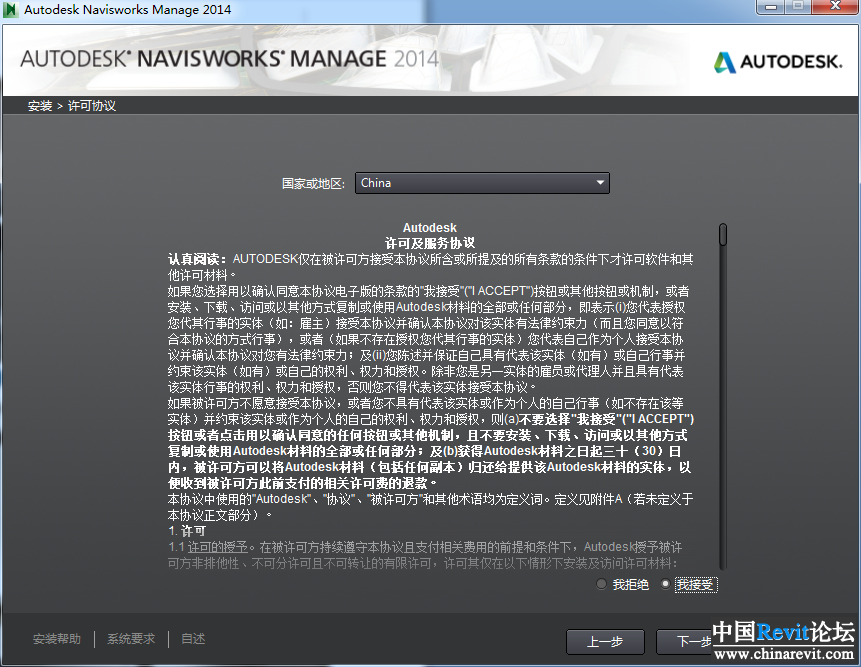Click the 上一步 (Back) button
861x667 pixels.
click(x=605, y=641)
